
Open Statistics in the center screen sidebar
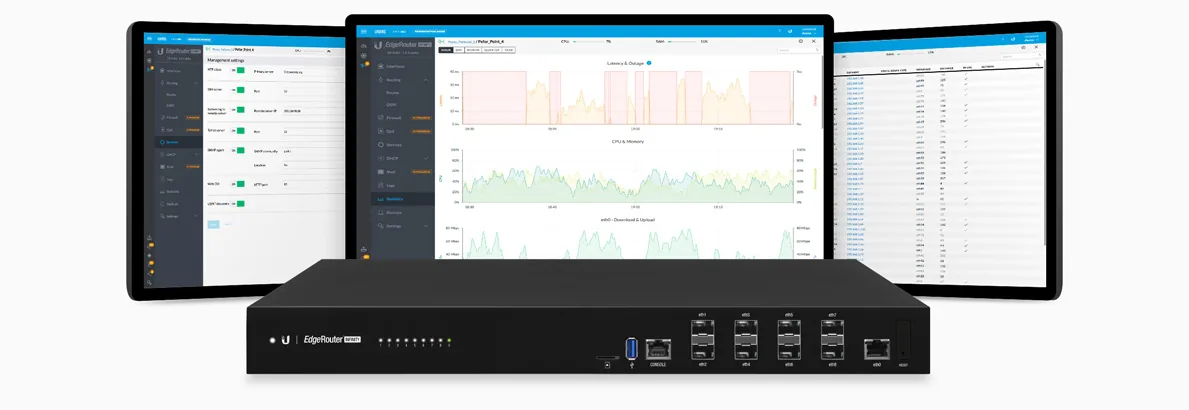tap(394, 199)
